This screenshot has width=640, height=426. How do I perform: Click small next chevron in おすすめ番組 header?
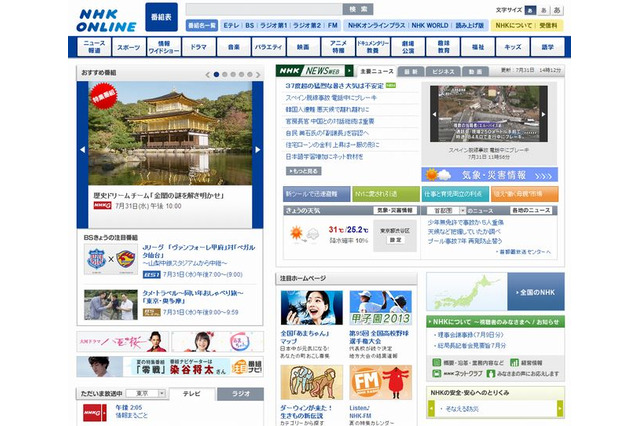258,75
